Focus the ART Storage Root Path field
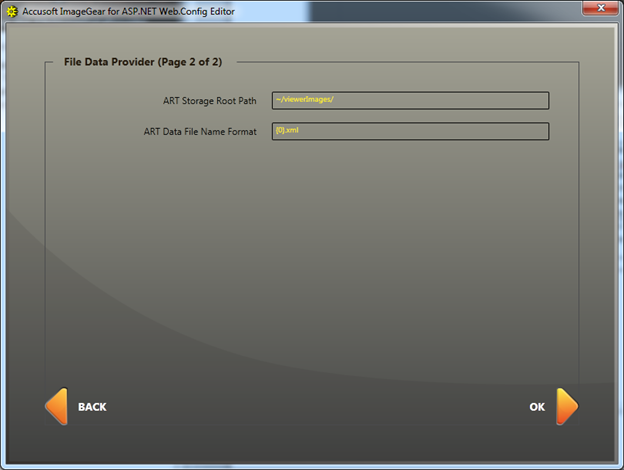624x470 pixels. [410, 101]
